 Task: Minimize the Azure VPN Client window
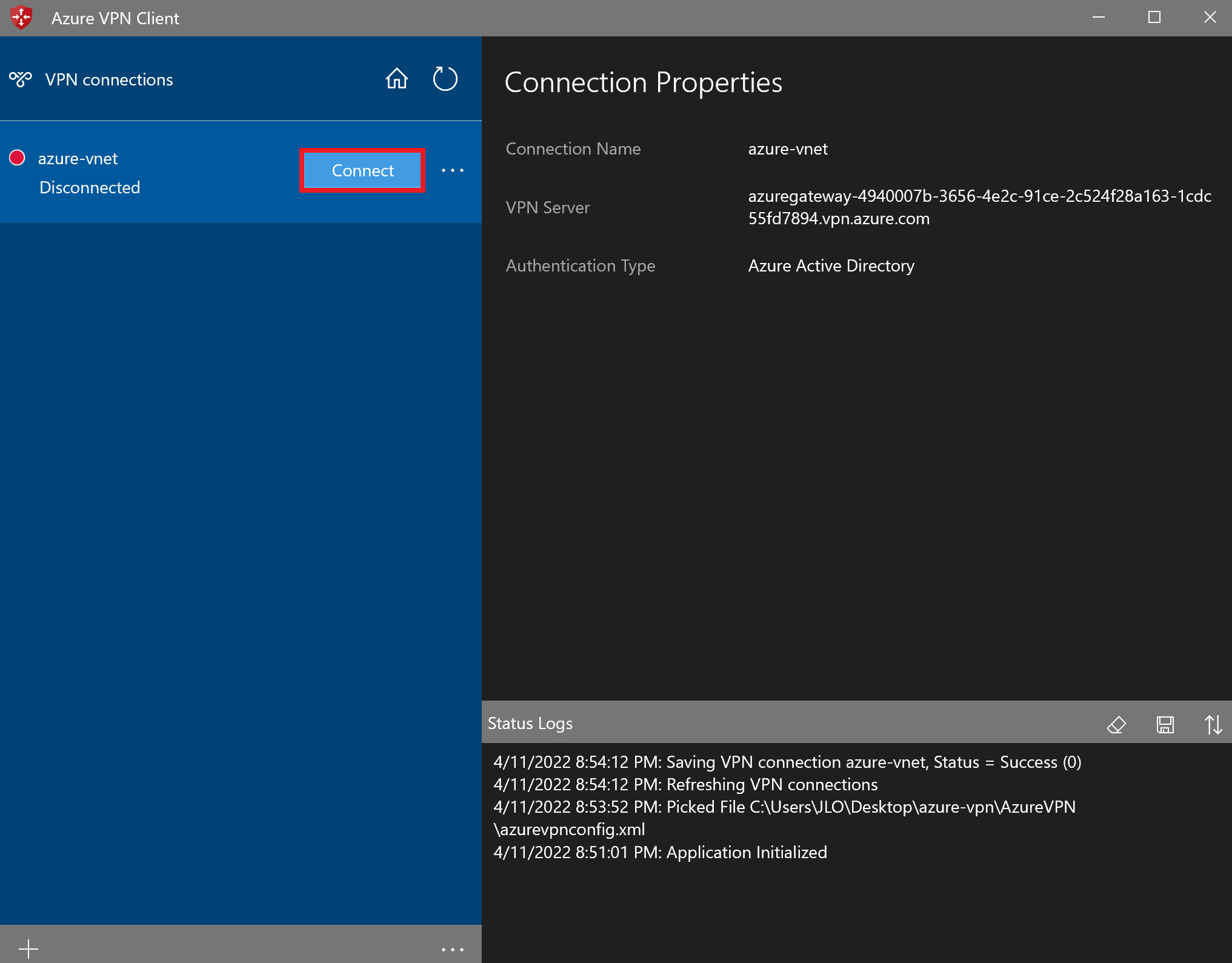pyautogui.click(x=1099, y=18)
